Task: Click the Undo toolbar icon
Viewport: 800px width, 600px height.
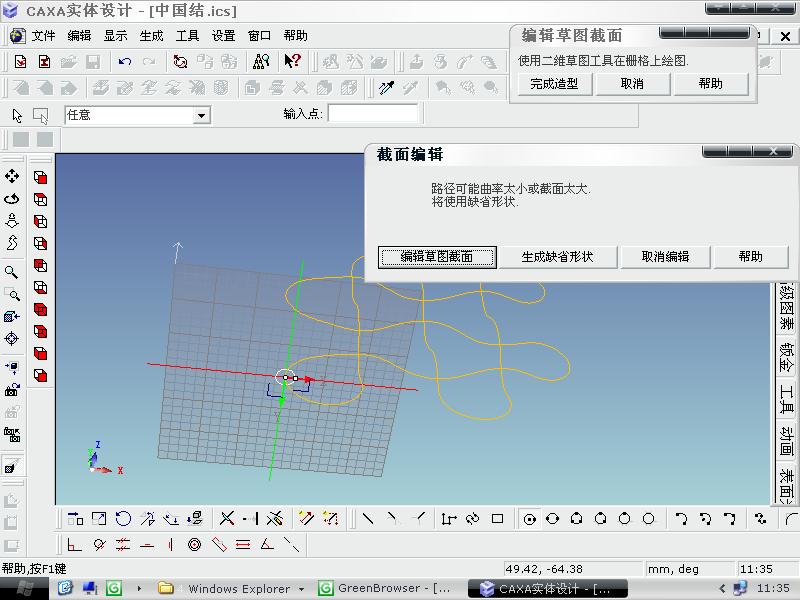Action: click(x=124, y=62)
